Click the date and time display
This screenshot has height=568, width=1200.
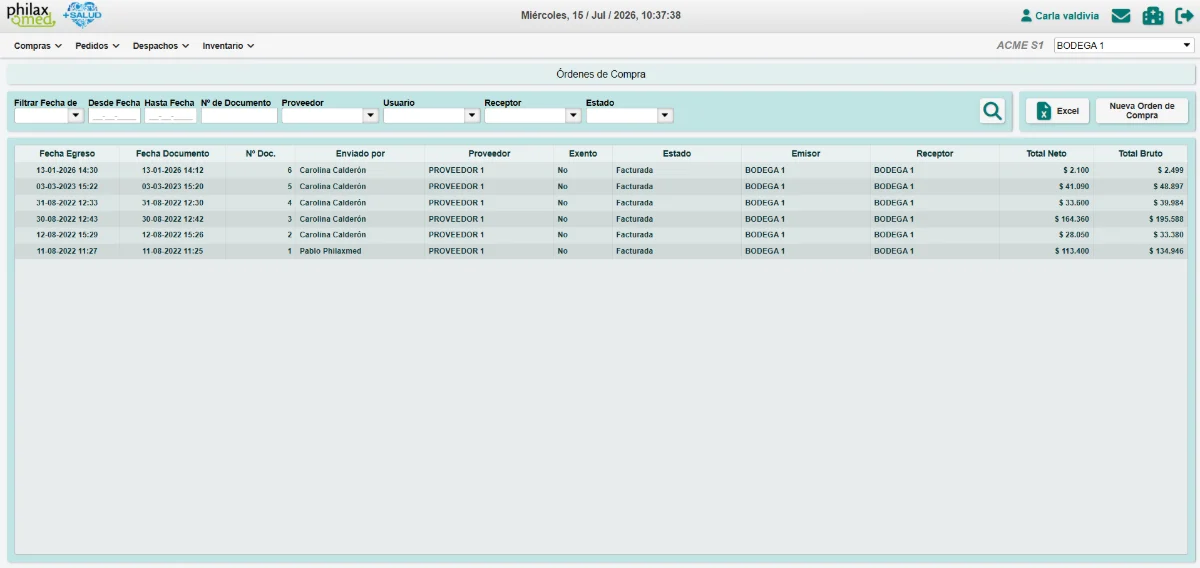(x=601, y=16)
